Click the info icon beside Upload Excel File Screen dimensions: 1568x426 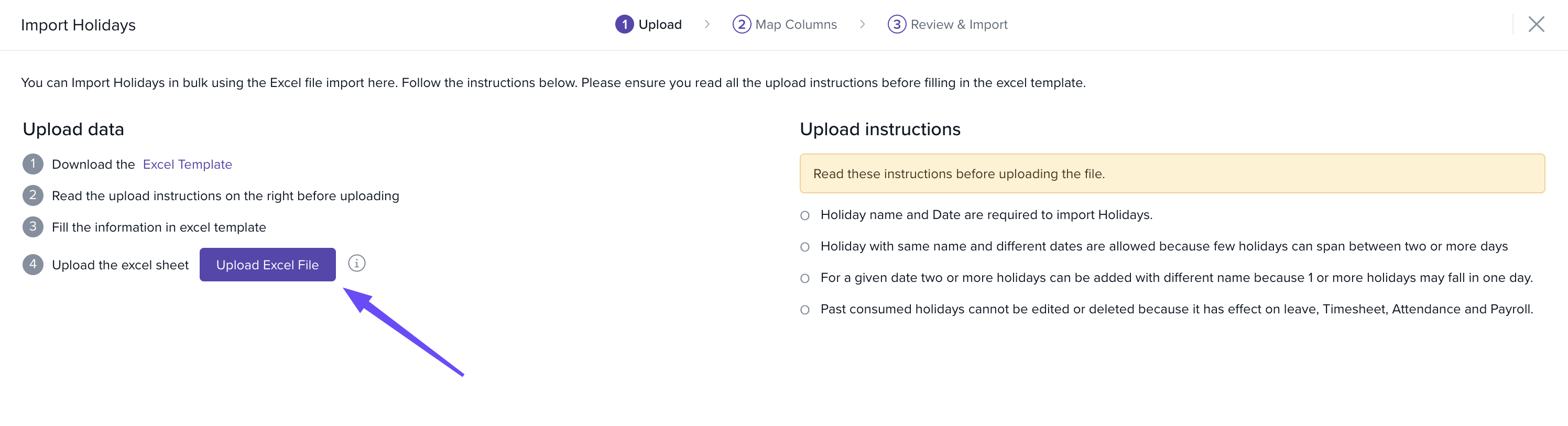click(357, 264)
